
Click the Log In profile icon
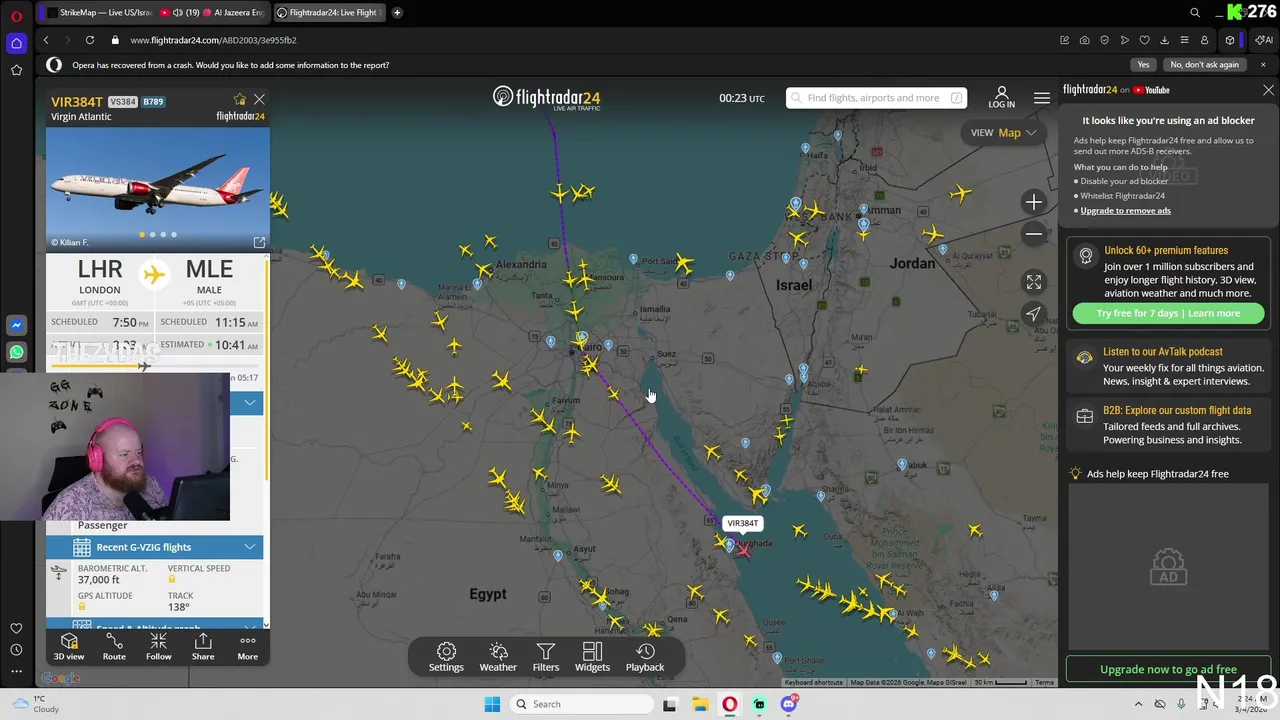(1001, 97)
